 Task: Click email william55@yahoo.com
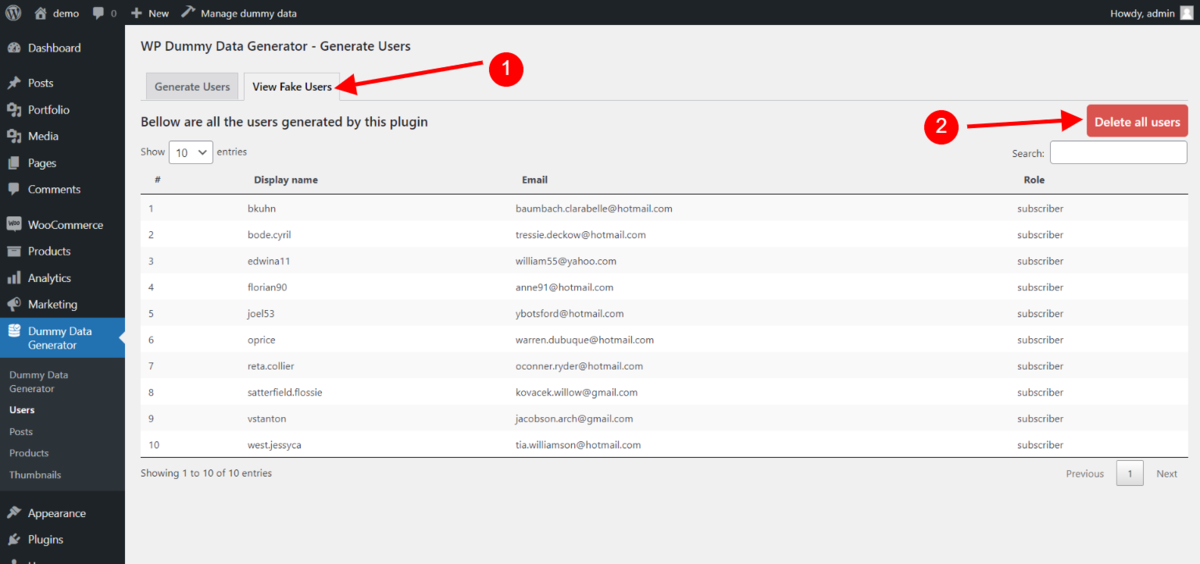[x=566, y=261]
